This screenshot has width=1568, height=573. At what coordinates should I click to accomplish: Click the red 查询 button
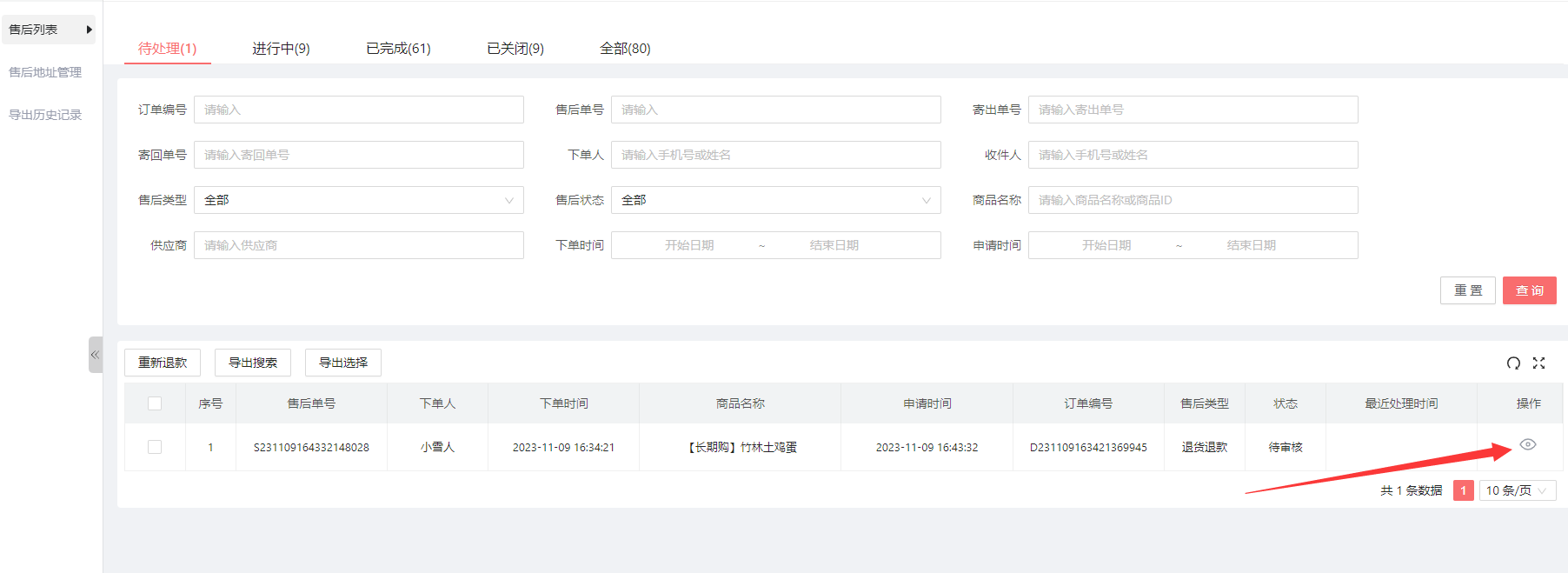click(x=1529, y=290)
